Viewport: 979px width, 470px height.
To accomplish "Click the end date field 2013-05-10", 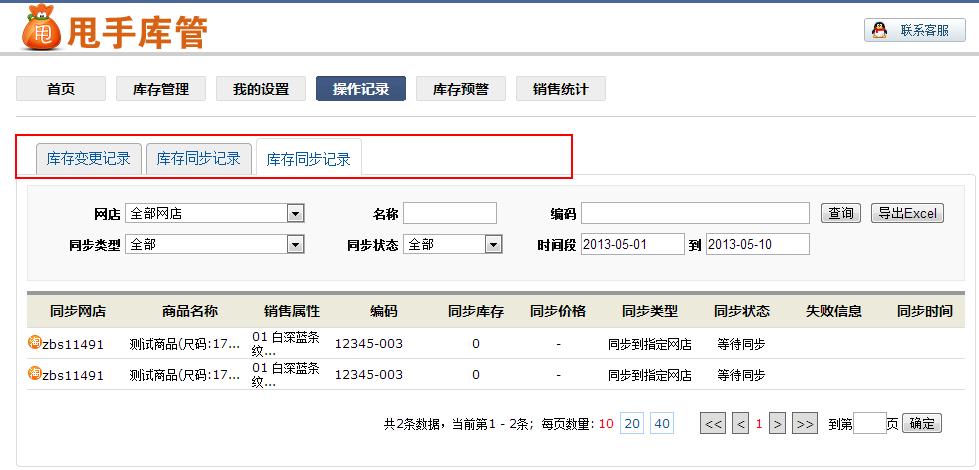I will [758, 244].
